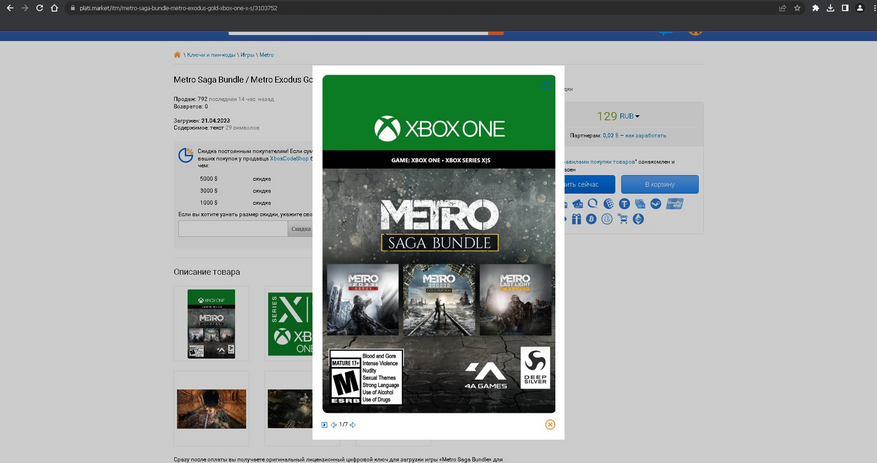Select the bank card payment icon
877x463 pixels.
(577, 204)
